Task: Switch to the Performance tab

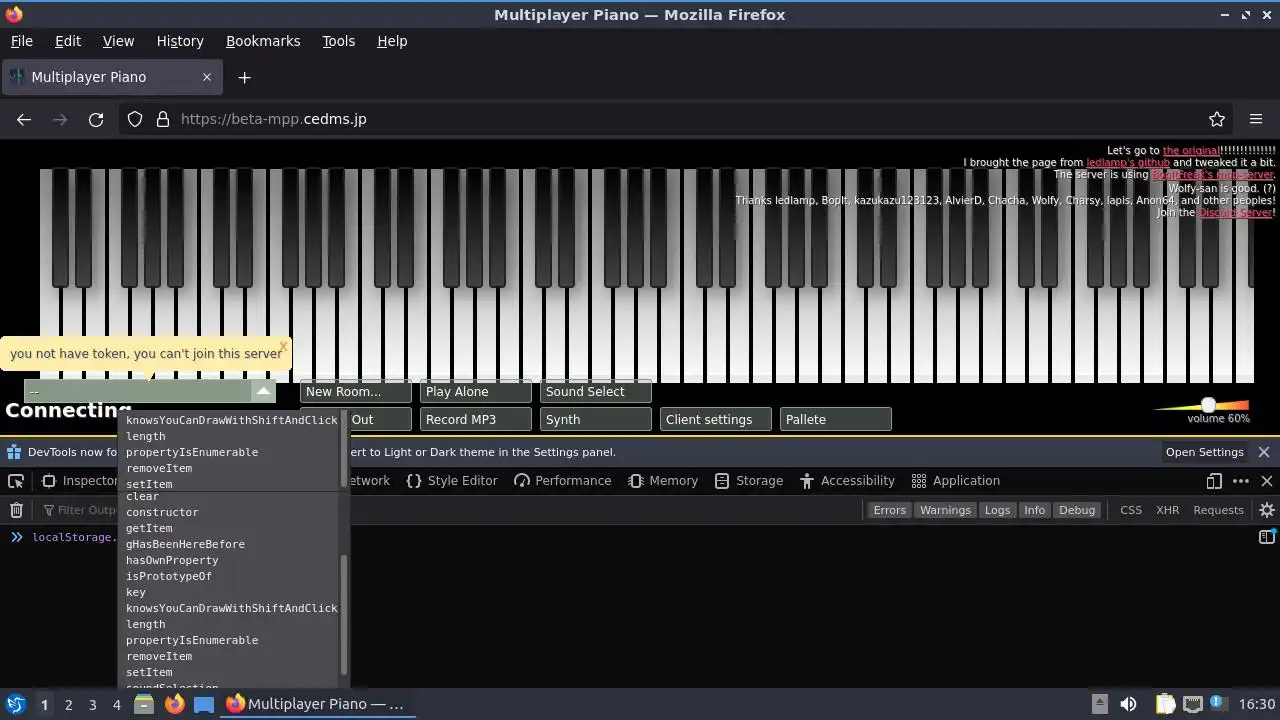Action: (562, 481)
